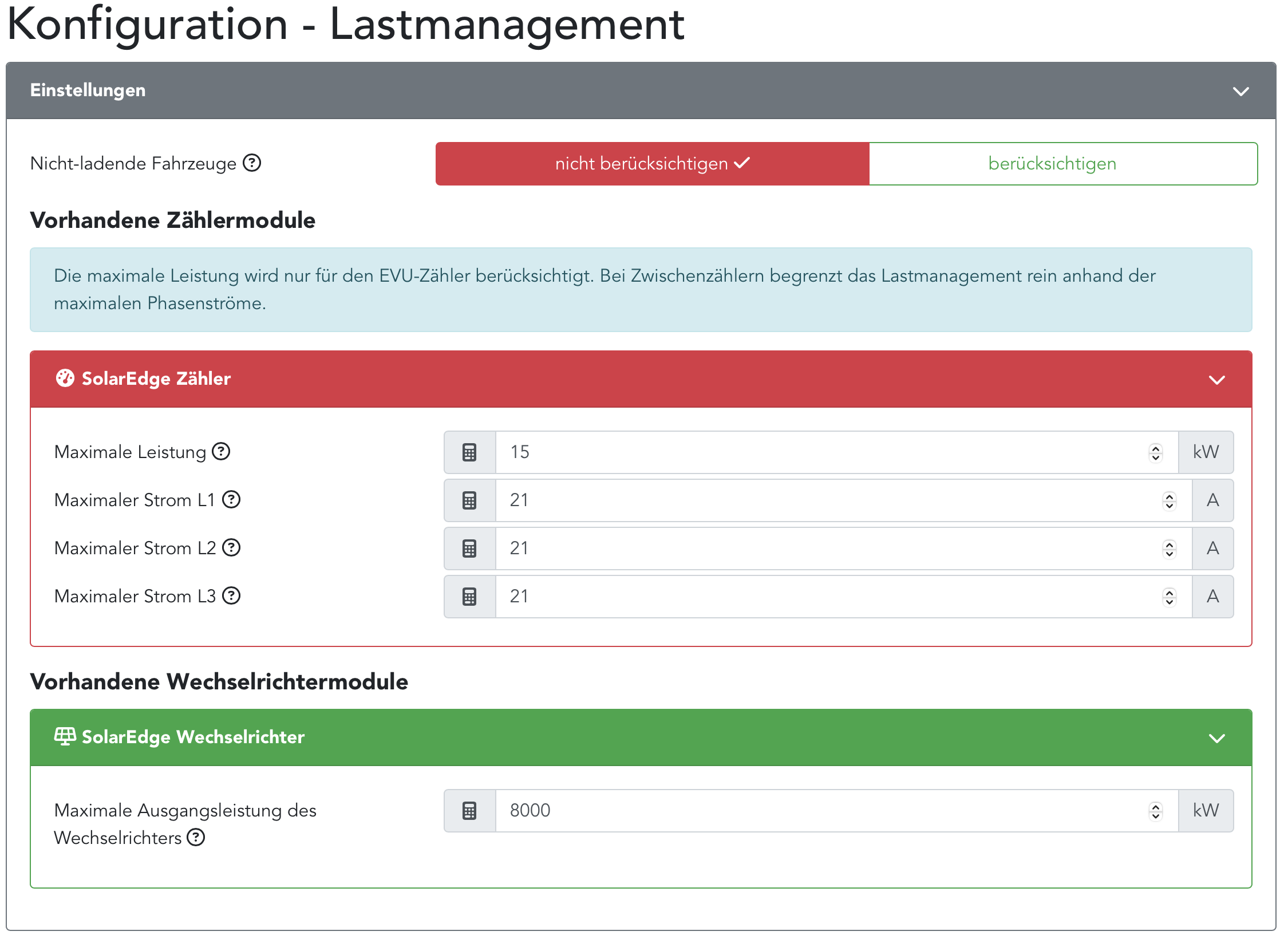Click help icon after Wechselrichters label

196,838
